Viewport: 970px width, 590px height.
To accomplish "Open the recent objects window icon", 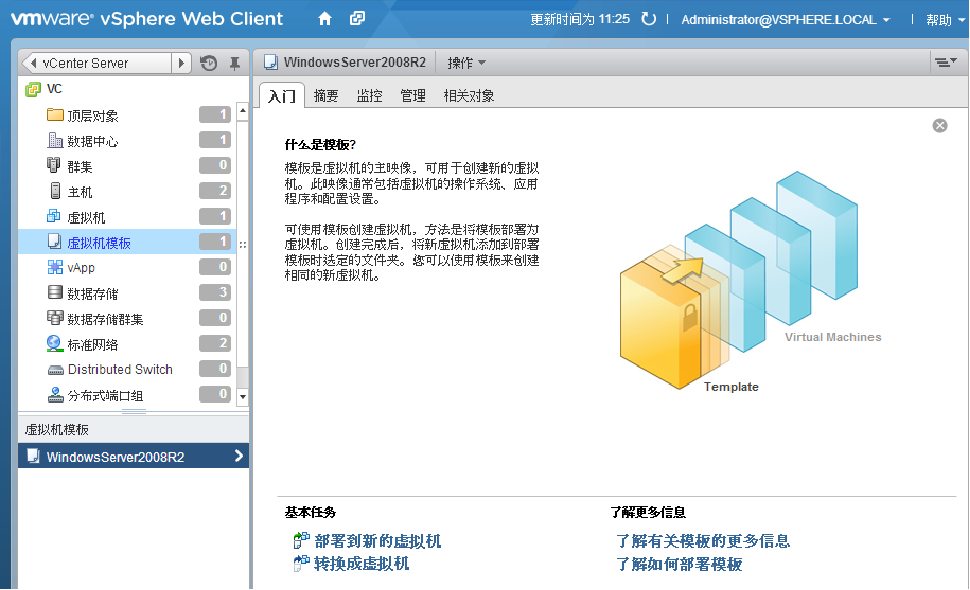I will (358, 19).
